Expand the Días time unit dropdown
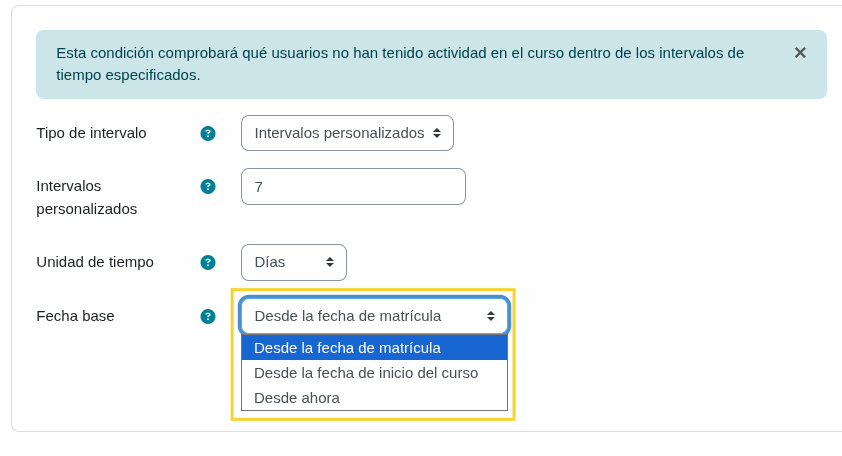 tap(293, 262)
